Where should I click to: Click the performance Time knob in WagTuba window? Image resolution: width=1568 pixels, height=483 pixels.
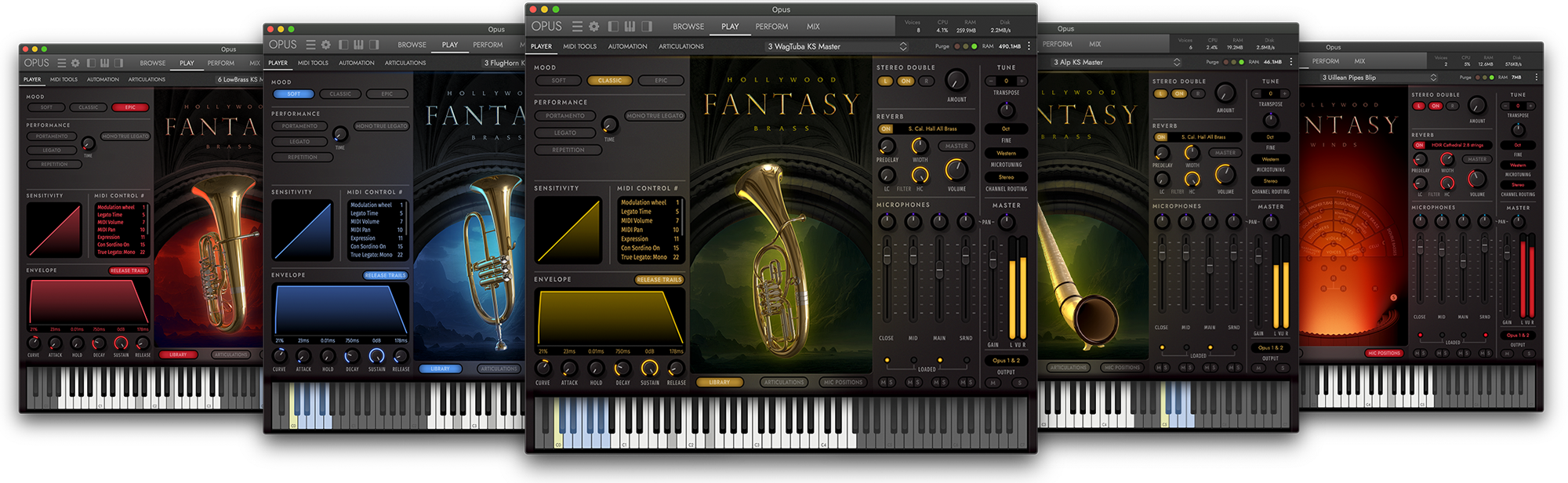(x=609, y=125)
